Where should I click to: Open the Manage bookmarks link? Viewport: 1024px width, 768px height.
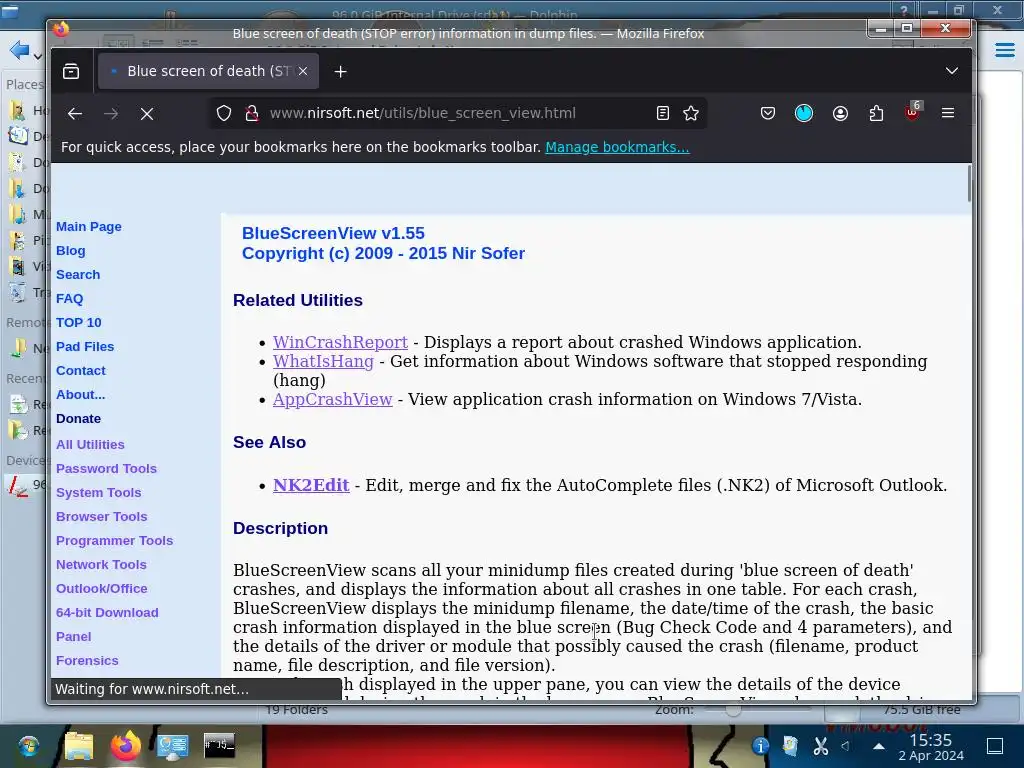(x=617, y=147)
